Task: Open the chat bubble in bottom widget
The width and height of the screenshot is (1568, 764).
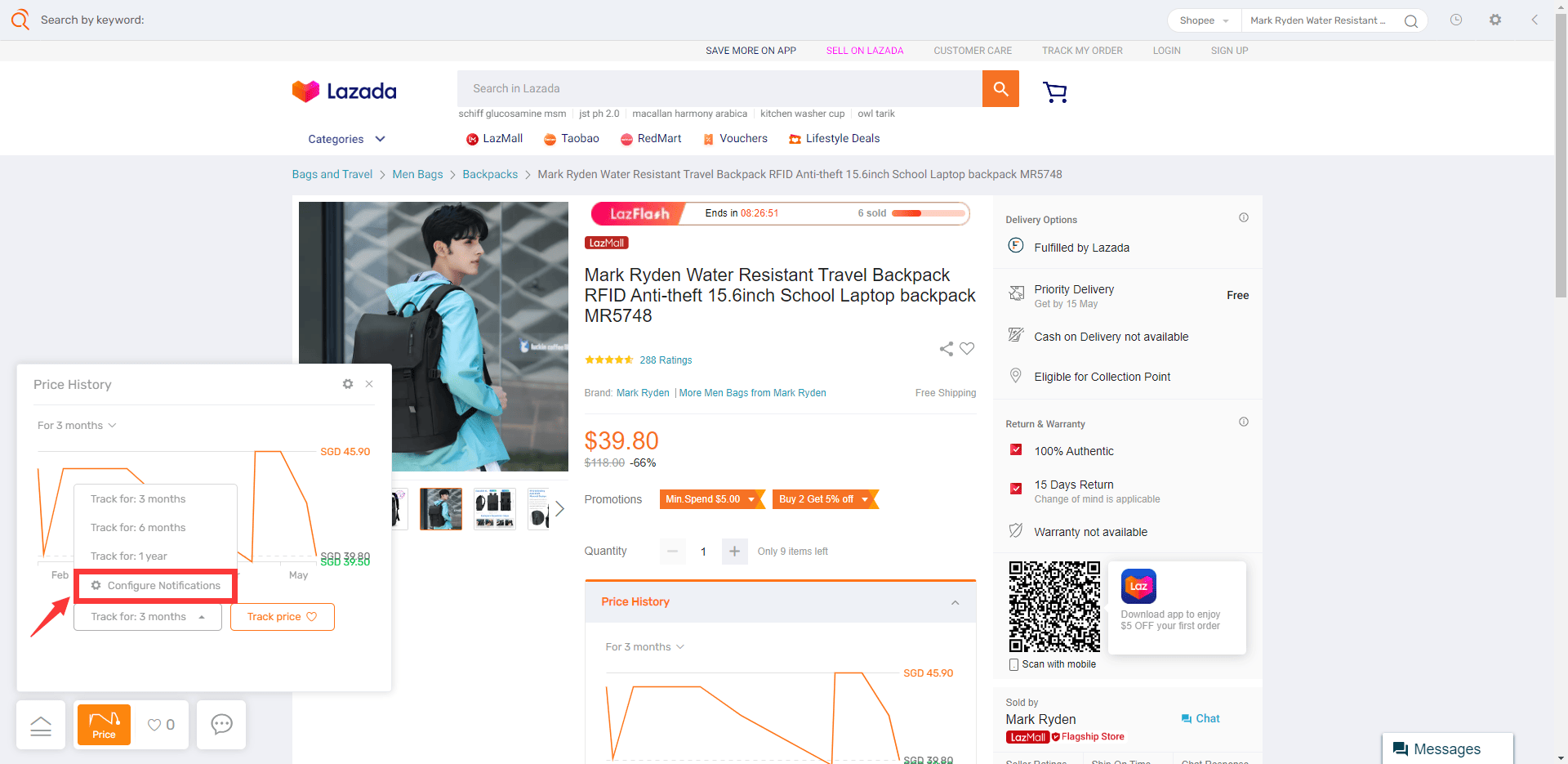Action: click(221, 725)
